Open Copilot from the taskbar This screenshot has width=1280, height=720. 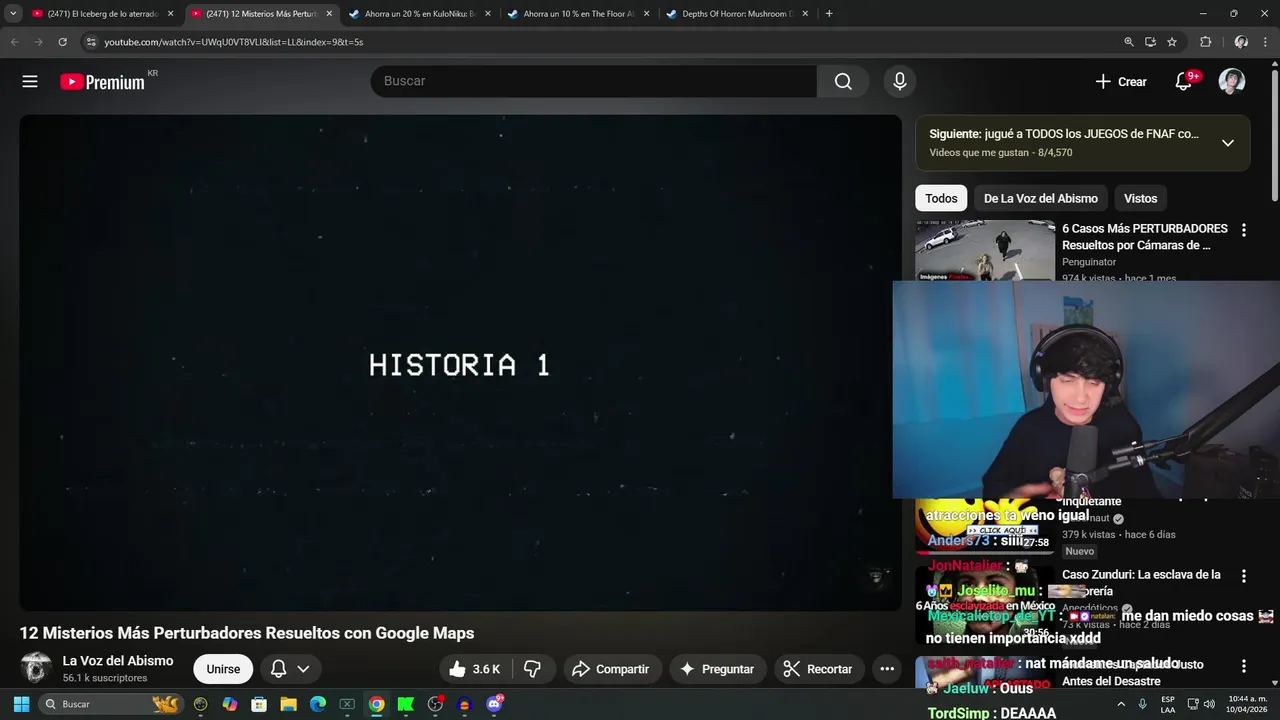tap(230, 704)
